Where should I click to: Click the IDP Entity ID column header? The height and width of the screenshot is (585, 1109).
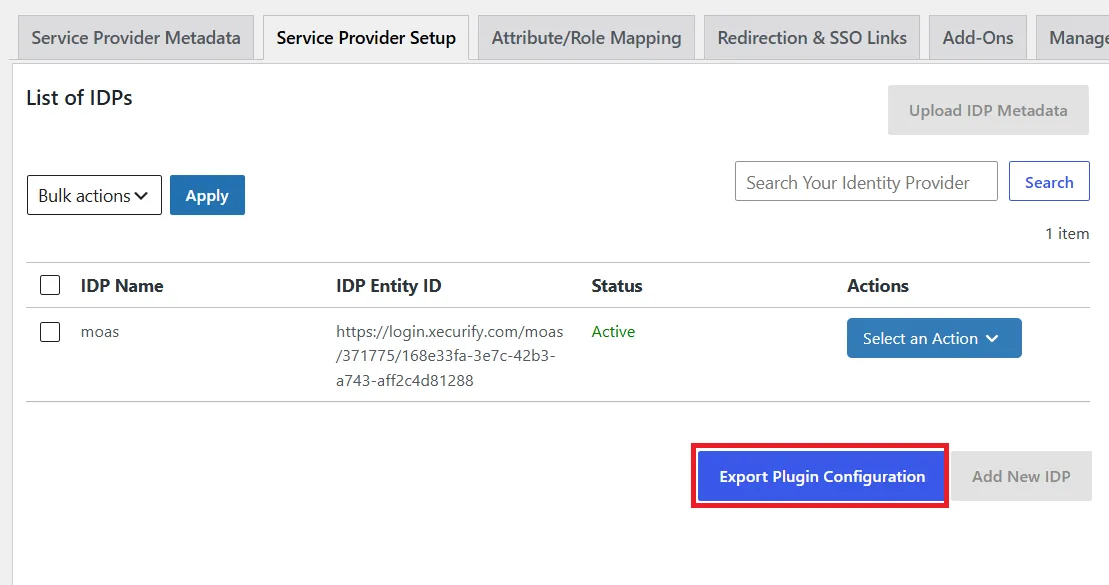[388, 286]
